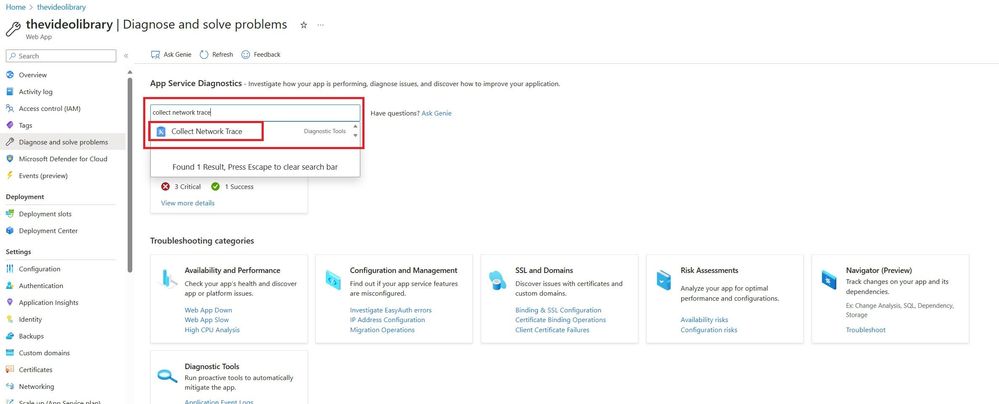
Task: Refresh the diagnostics page
Action: click(x=216, y=55)
